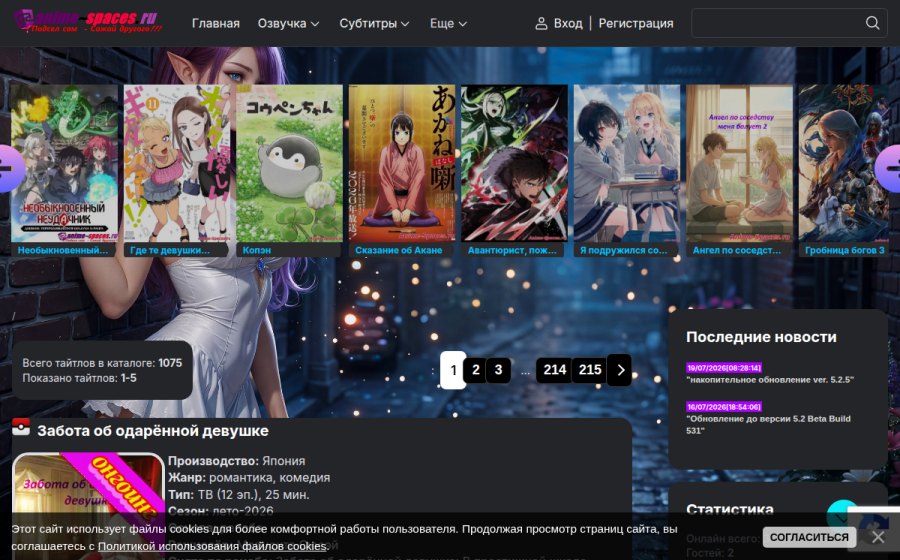Click the Регистрация link
The height and width of the screenshot is (560, 900).
coord(636,24)
